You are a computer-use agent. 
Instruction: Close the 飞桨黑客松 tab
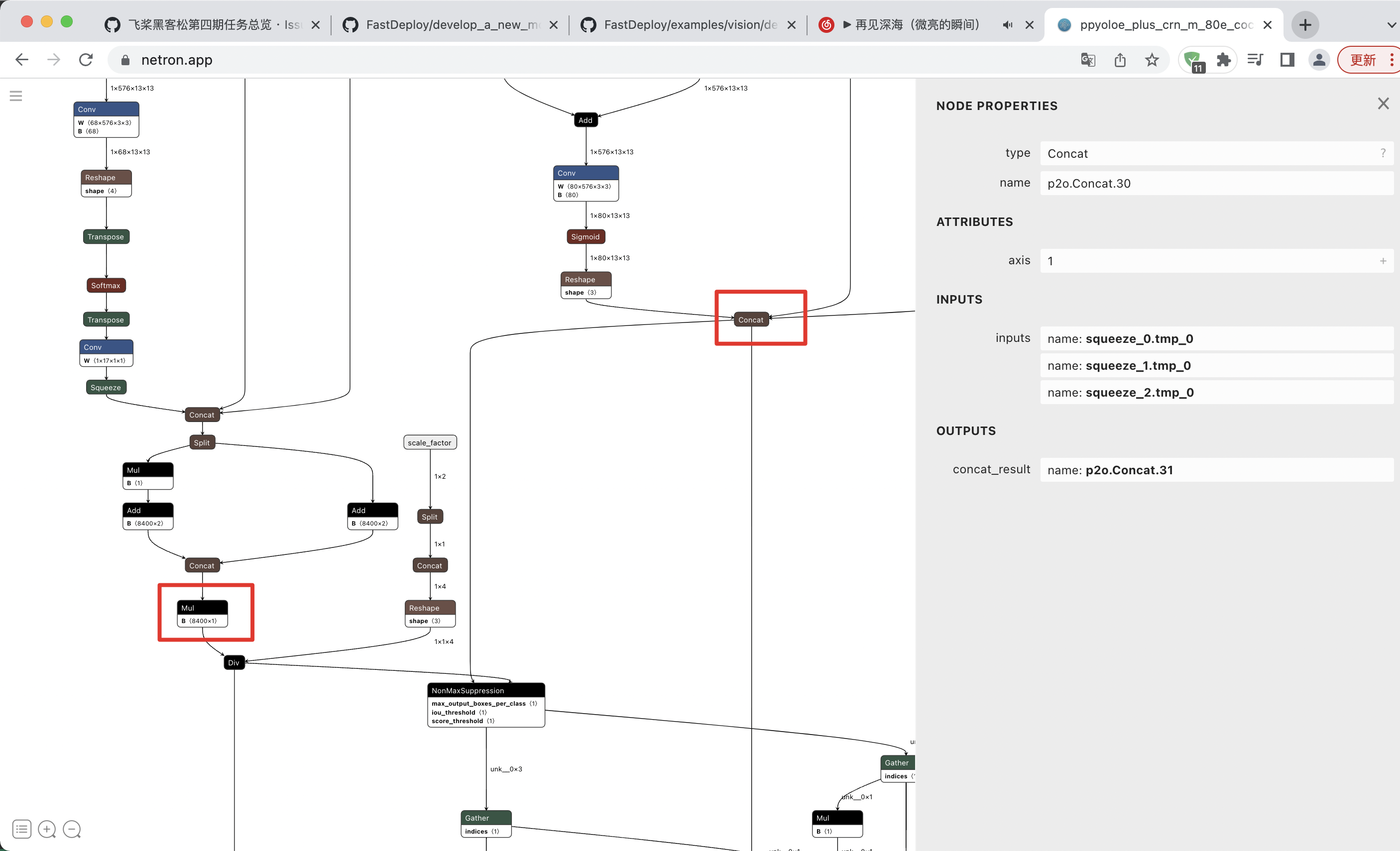point(316,25)
